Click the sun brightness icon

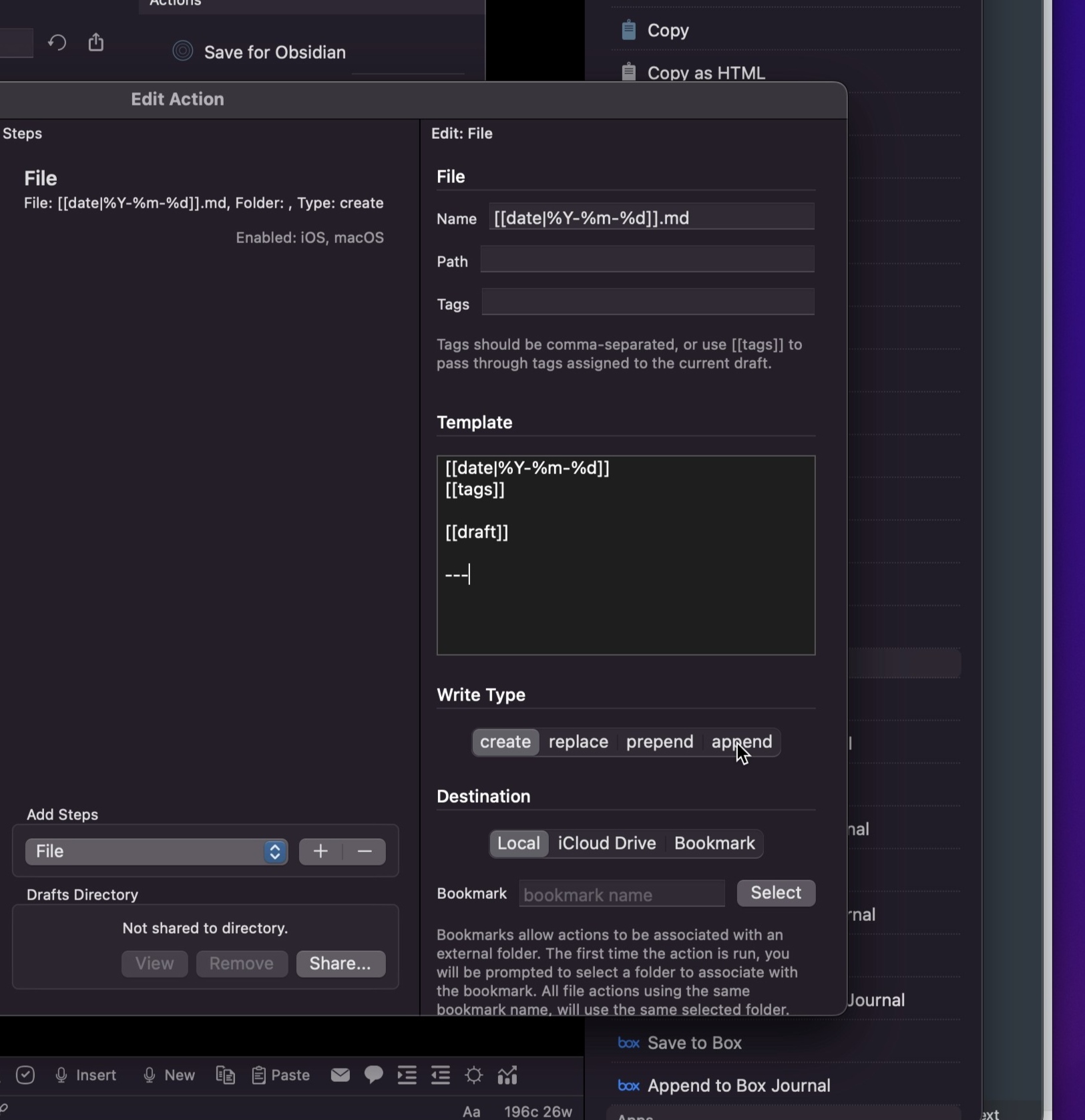(x=474, y=1075)
